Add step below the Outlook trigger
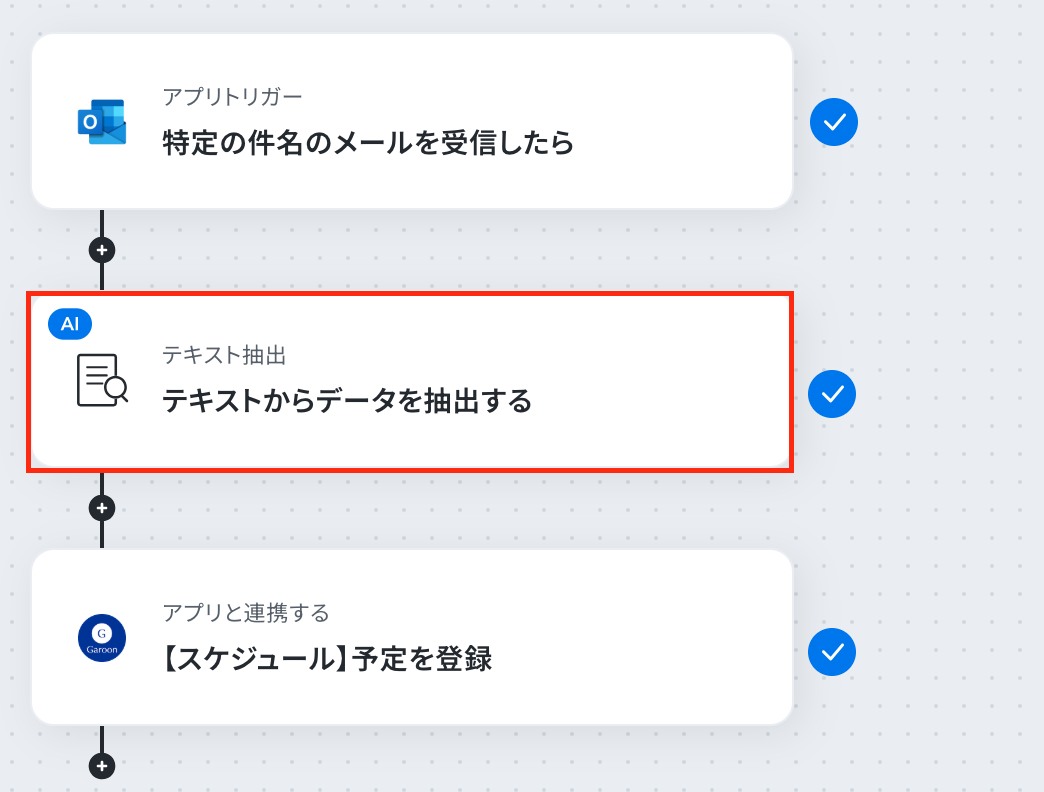Viewport: 1044px width, 792px height. coord(102,250)
